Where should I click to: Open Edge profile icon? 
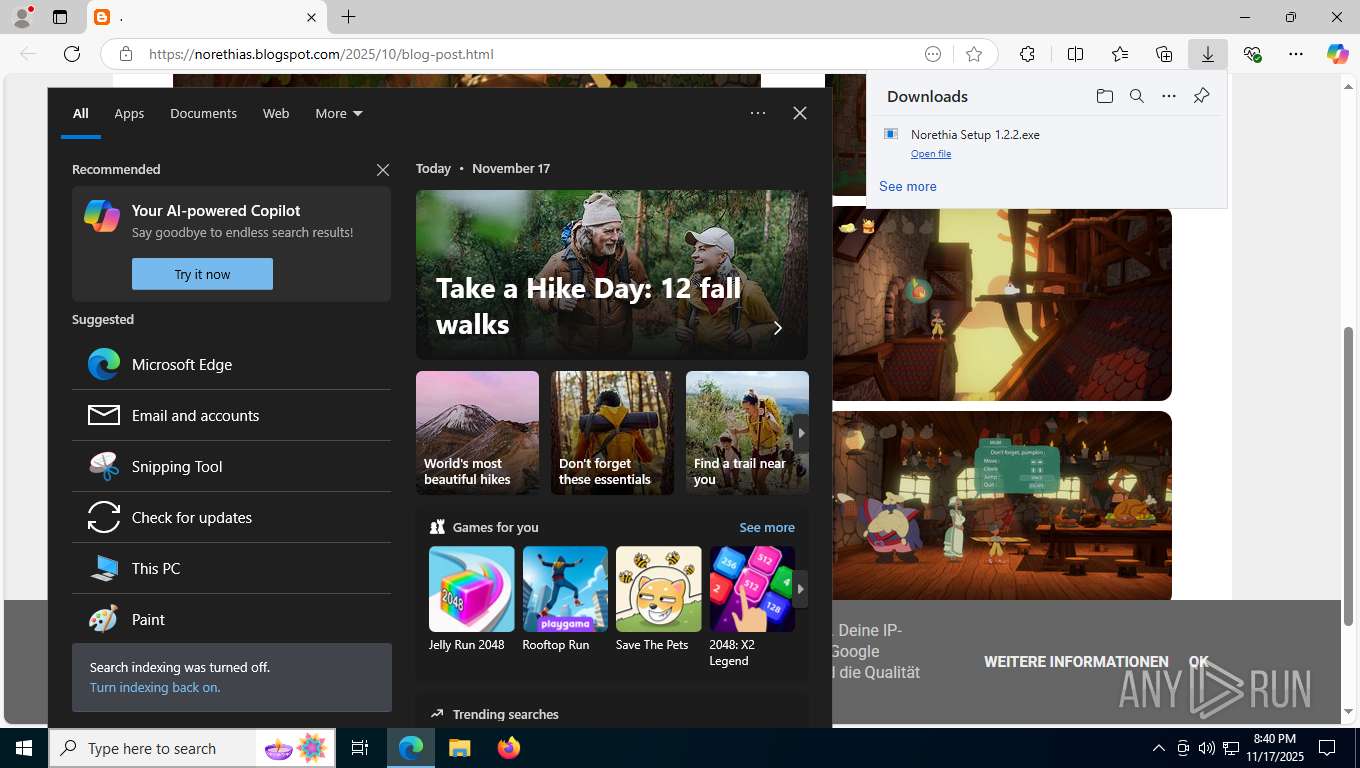point(22,17)
